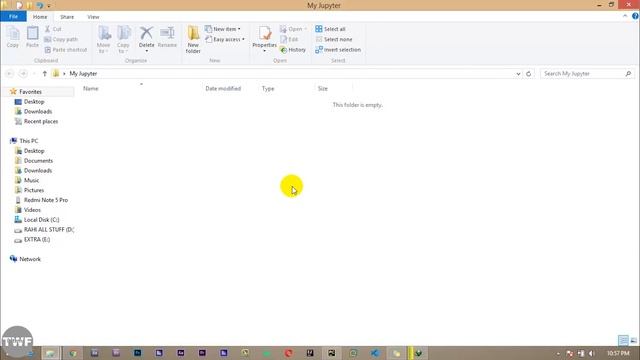Click Invert selection
This screenshot has height=360, width=640.
pos(338,50)
